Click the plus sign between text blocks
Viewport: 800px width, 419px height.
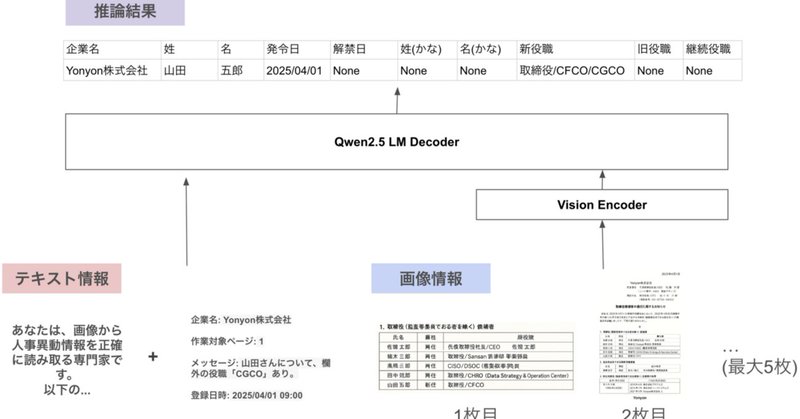[x=153, y=357]
